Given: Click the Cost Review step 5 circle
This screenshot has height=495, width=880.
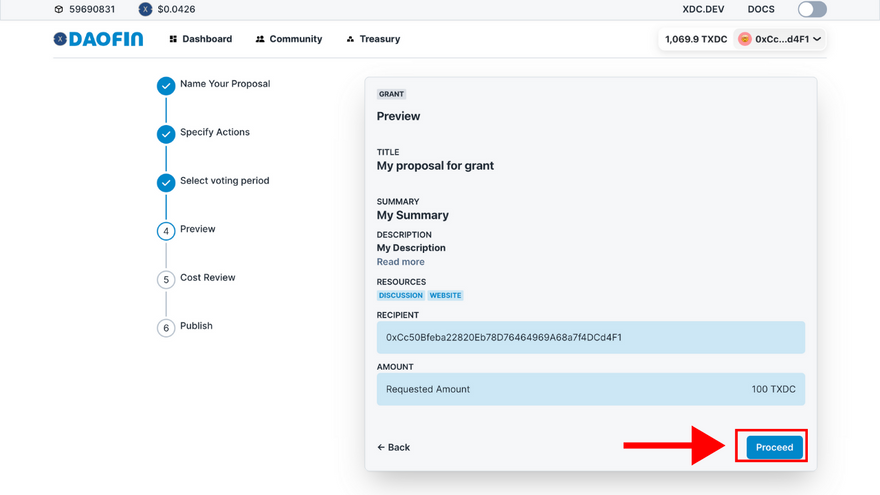Looking at the screenshot, I should 166,280.
